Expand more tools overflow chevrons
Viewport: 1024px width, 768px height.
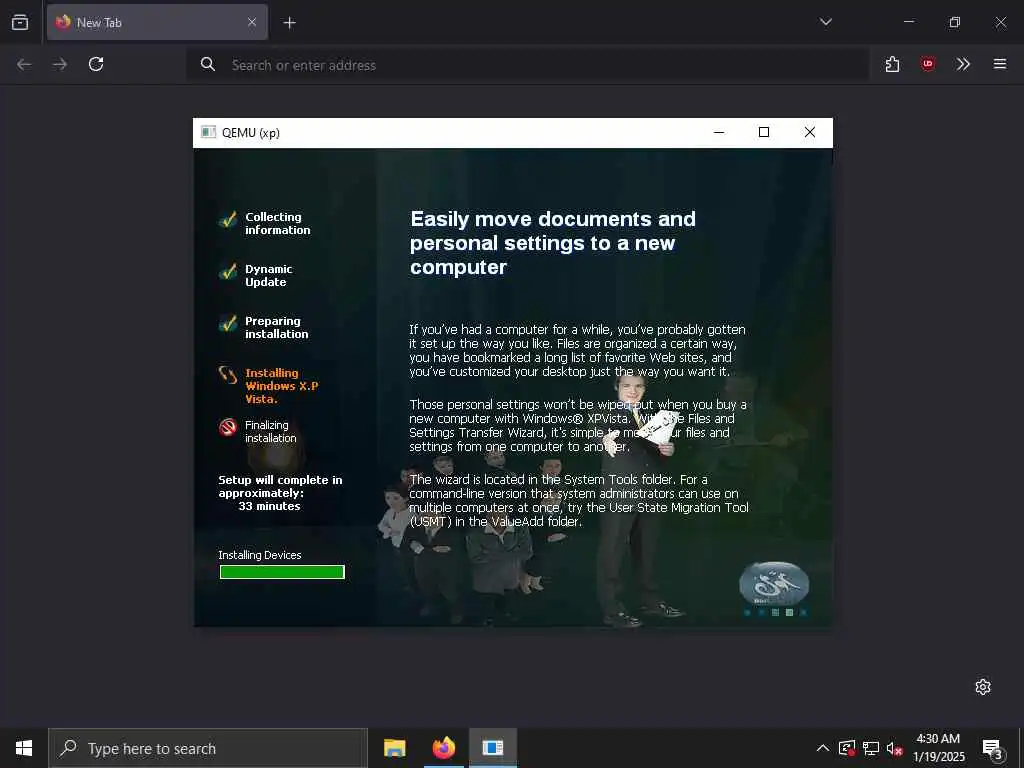pyautogui.click(x=963, y=64)
